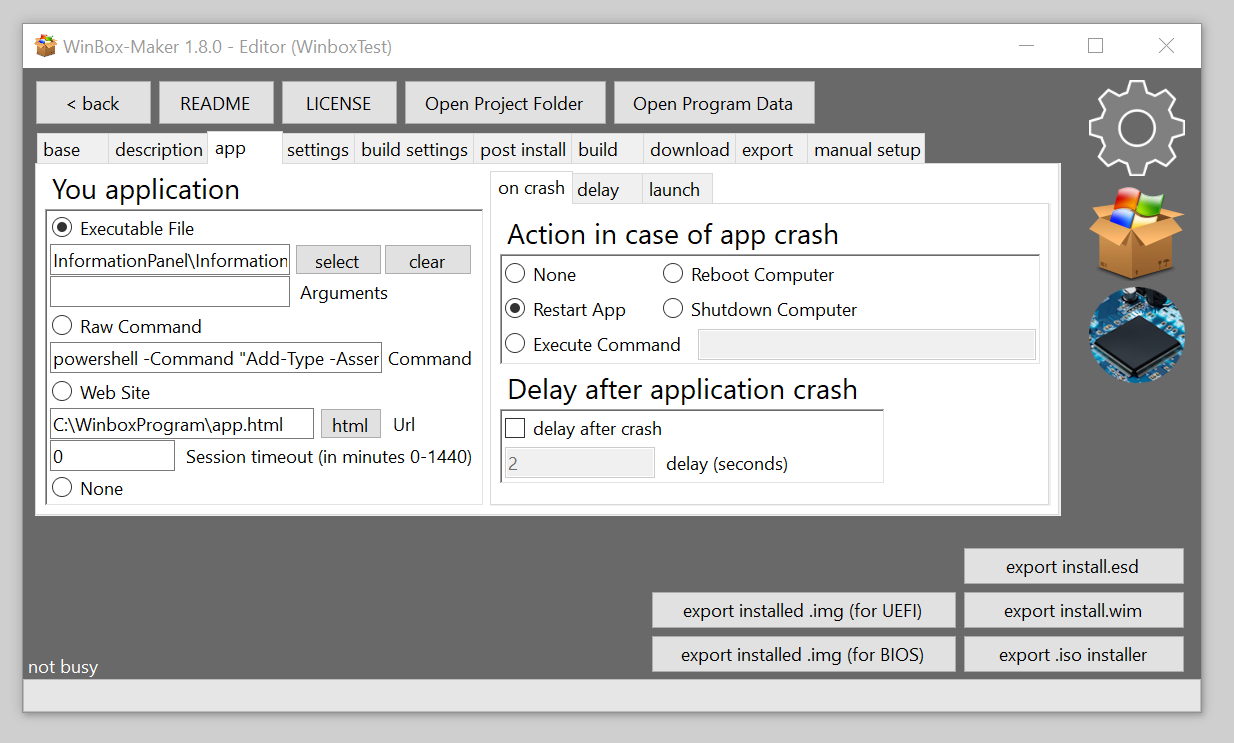This screenshot has height=743, width=1234.
Task: Open the export tab
Action: pos(771,149)
